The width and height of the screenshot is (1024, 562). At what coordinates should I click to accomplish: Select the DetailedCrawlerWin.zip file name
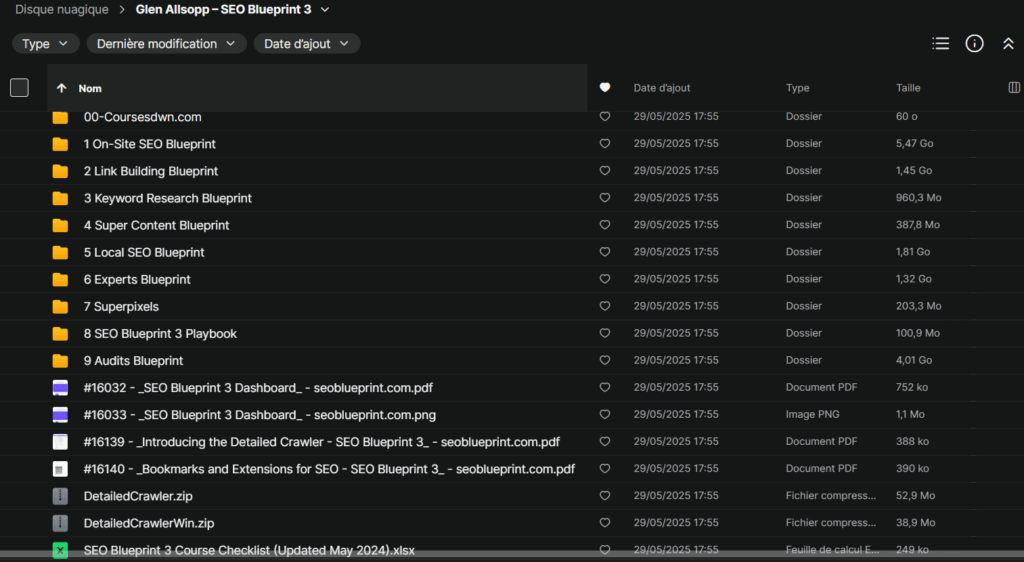(x=149, y=523)
